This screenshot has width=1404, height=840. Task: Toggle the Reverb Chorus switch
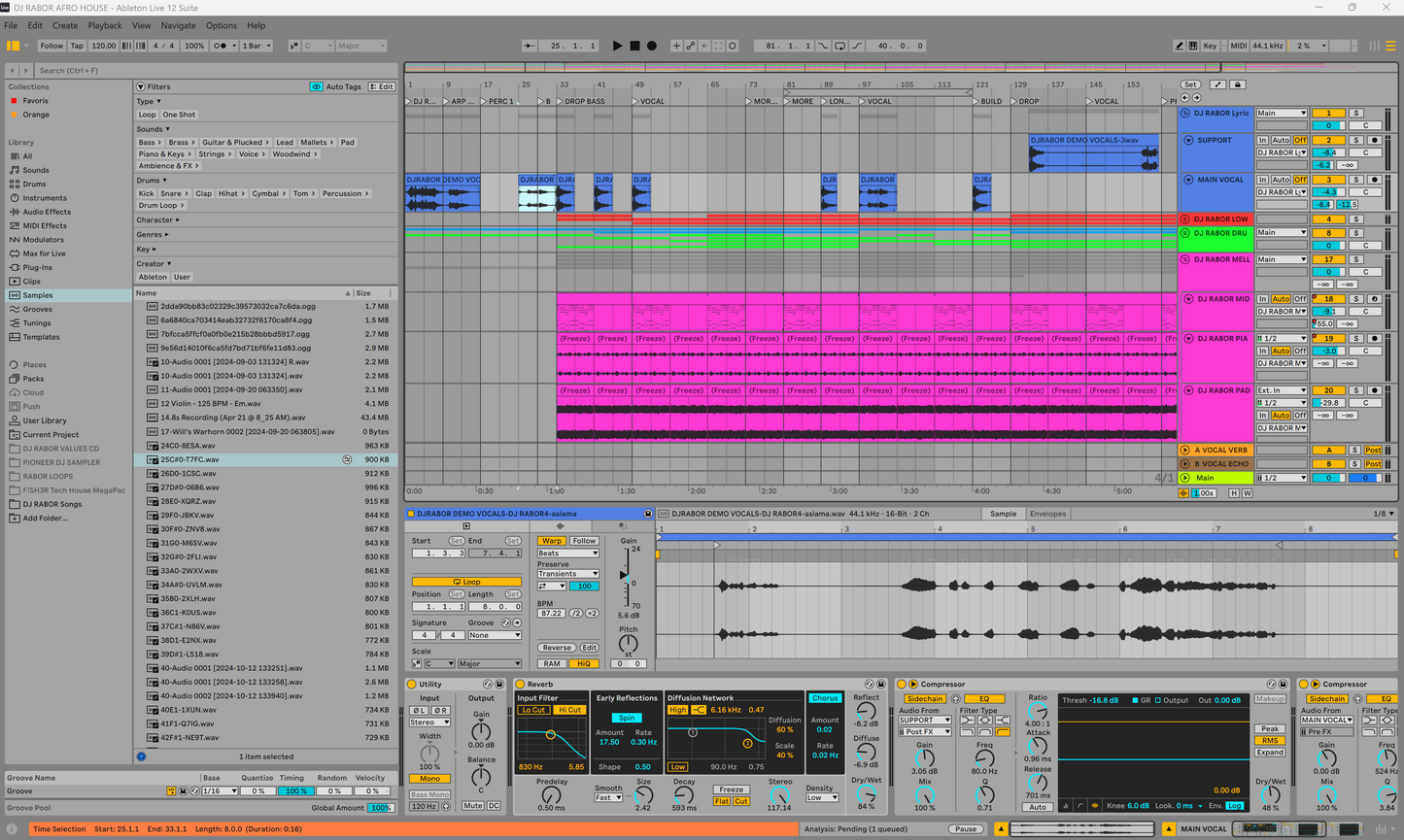(x=825, y=698)
